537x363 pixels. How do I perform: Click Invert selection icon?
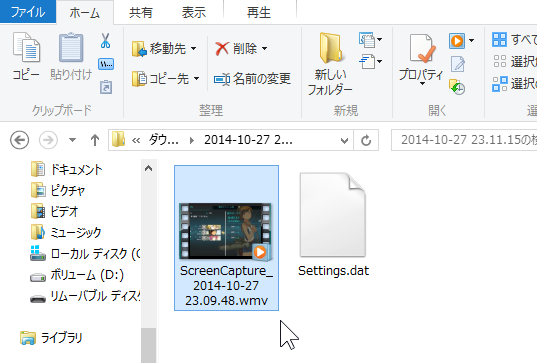[499, 84]
